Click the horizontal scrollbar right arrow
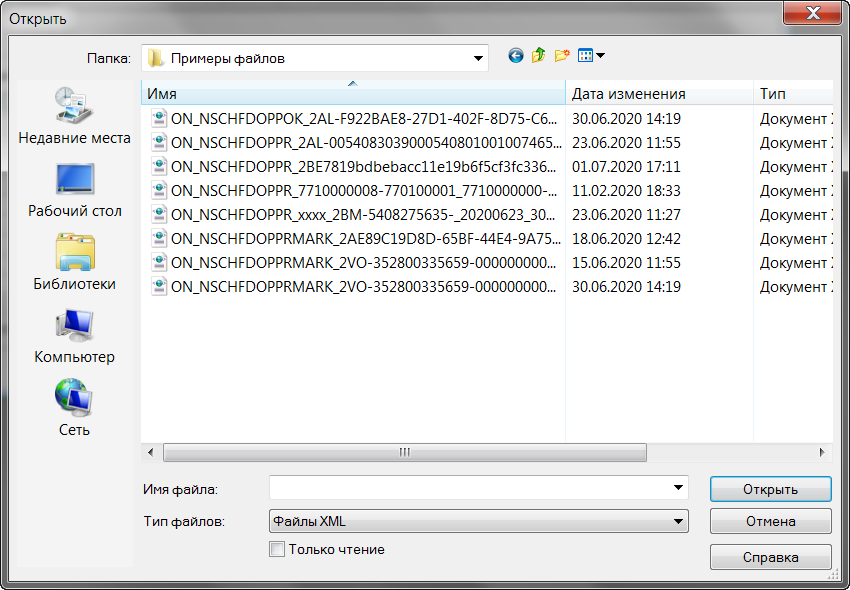850x590 pixels. pyautogui.click(x=822, y=452)
